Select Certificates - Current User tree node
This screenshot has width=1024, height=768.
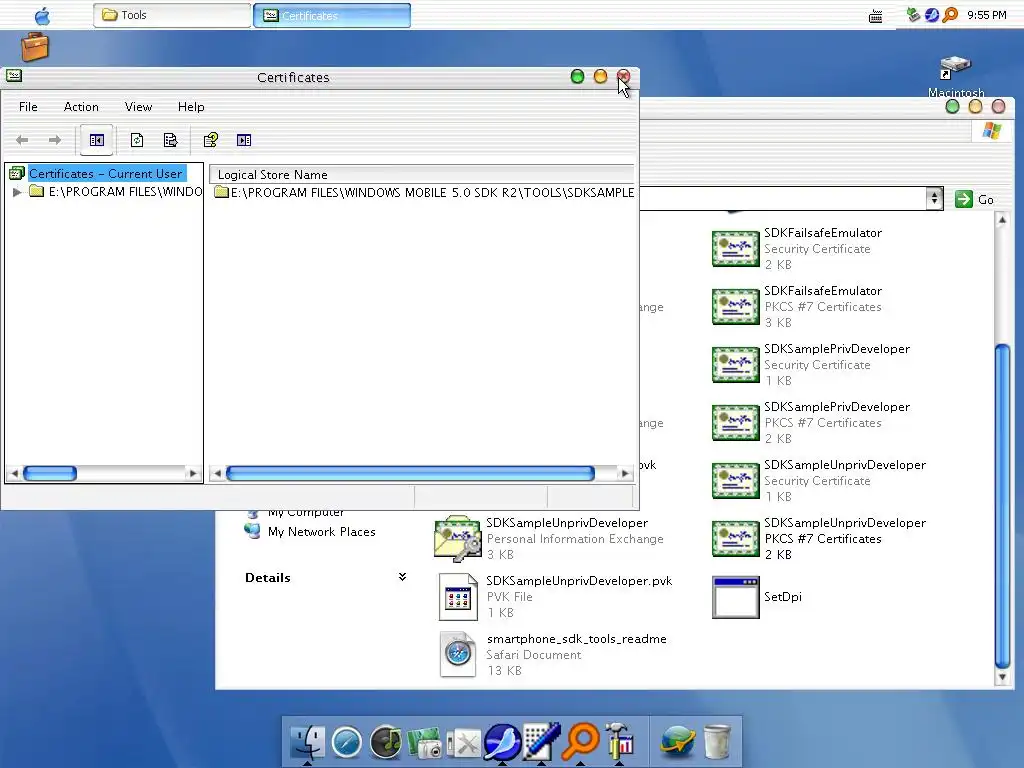106,174
